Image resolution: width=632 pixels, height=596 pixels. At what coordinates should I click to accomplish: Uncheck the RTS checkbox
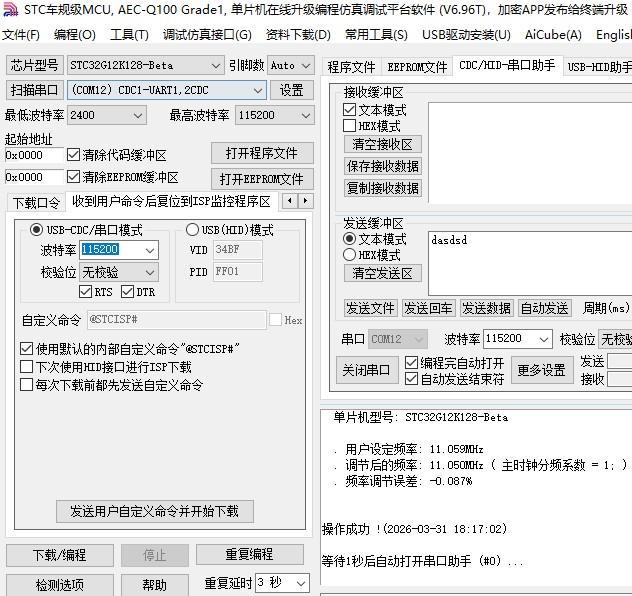[85, 291]
